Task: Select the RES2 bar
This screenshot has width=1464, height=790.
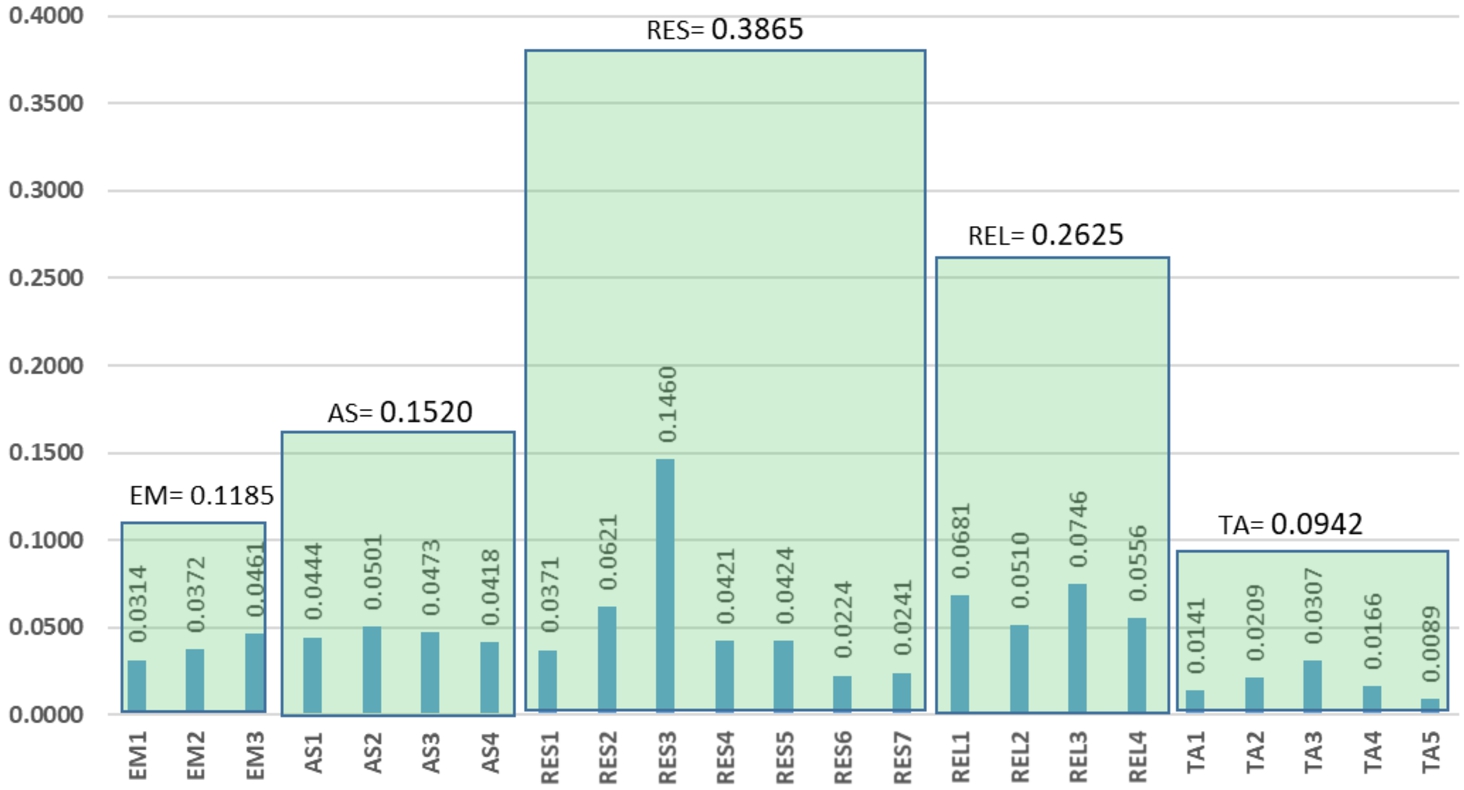Action: pos(607,659)
